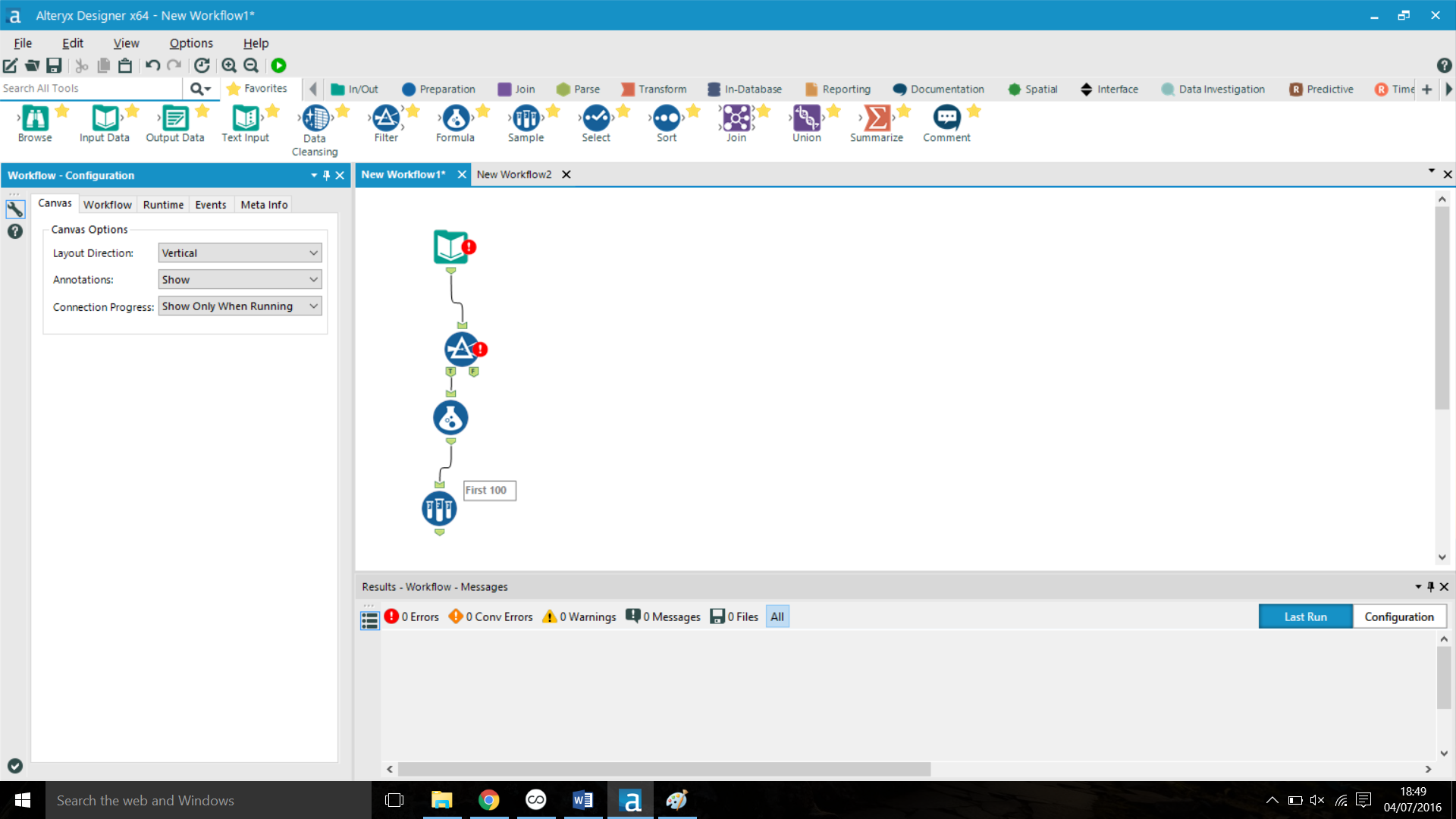Click the green Run Workflow button
Screen dimensions: 1456x819
(278, 66)
